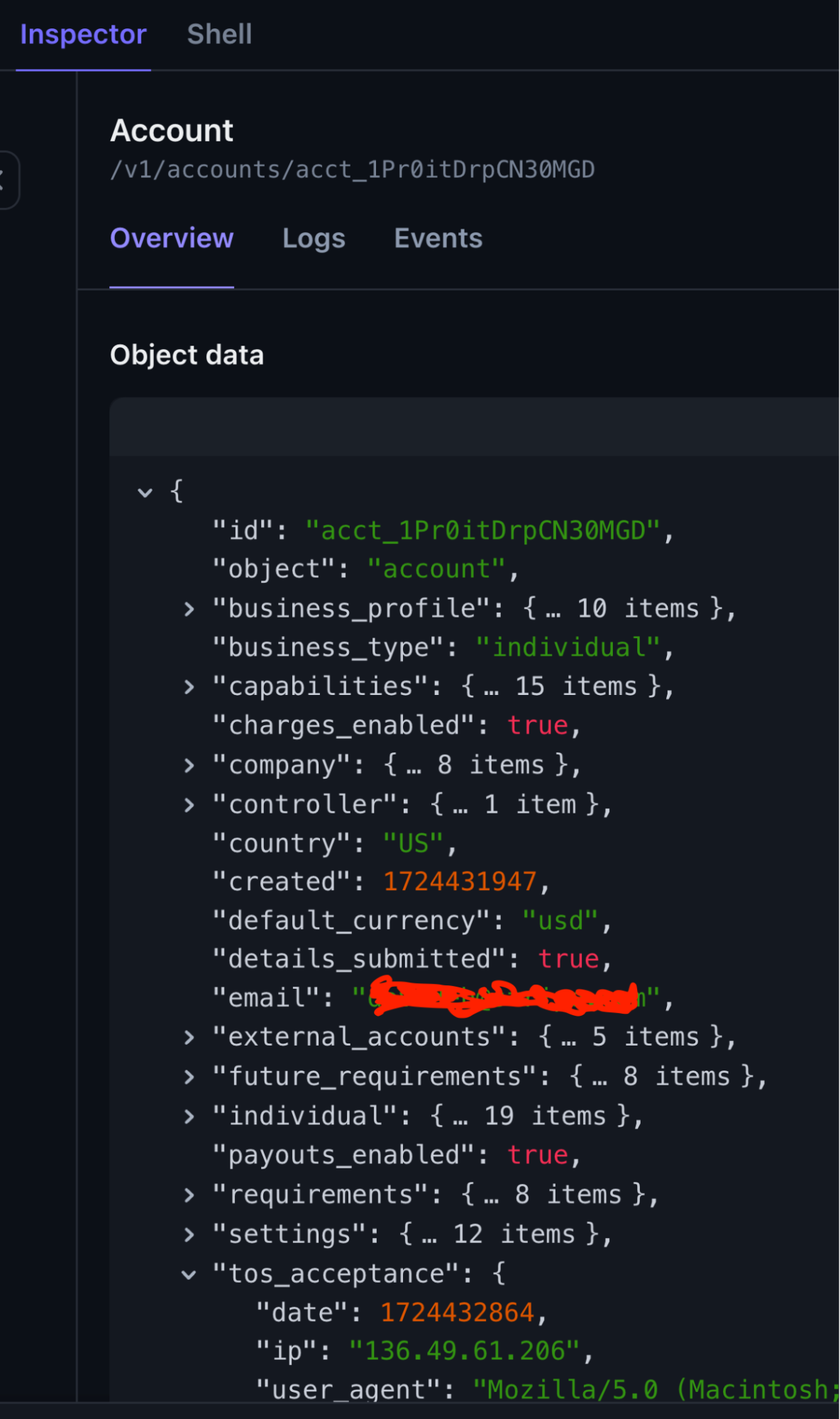Expand the company object
Image resolution: width=840 pixels, height=1419 pixels.
[x=189, y=765]
